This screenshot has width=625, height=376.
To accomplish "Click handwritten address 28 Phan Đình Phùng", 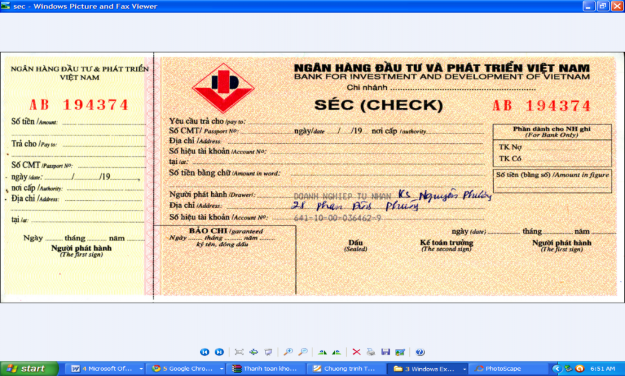I will (x=355, y=206).
